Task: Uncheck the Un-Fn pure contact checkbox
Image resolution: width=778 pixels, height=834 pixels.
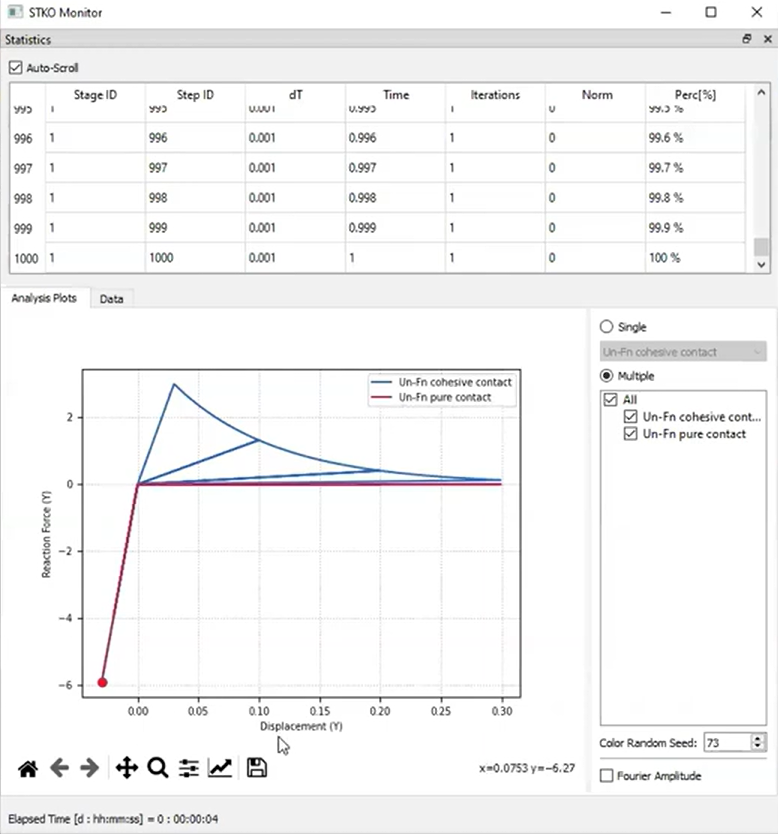Action: pyautogui.click(x=630, y=434)
